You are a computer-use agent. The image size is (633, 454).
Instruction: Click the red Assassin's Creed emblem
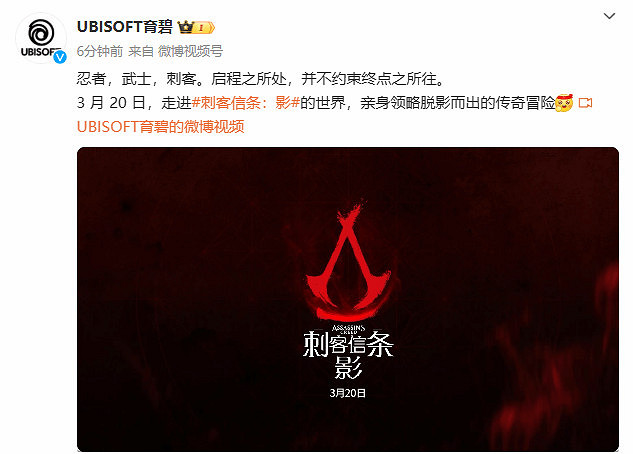click(348, 262)
